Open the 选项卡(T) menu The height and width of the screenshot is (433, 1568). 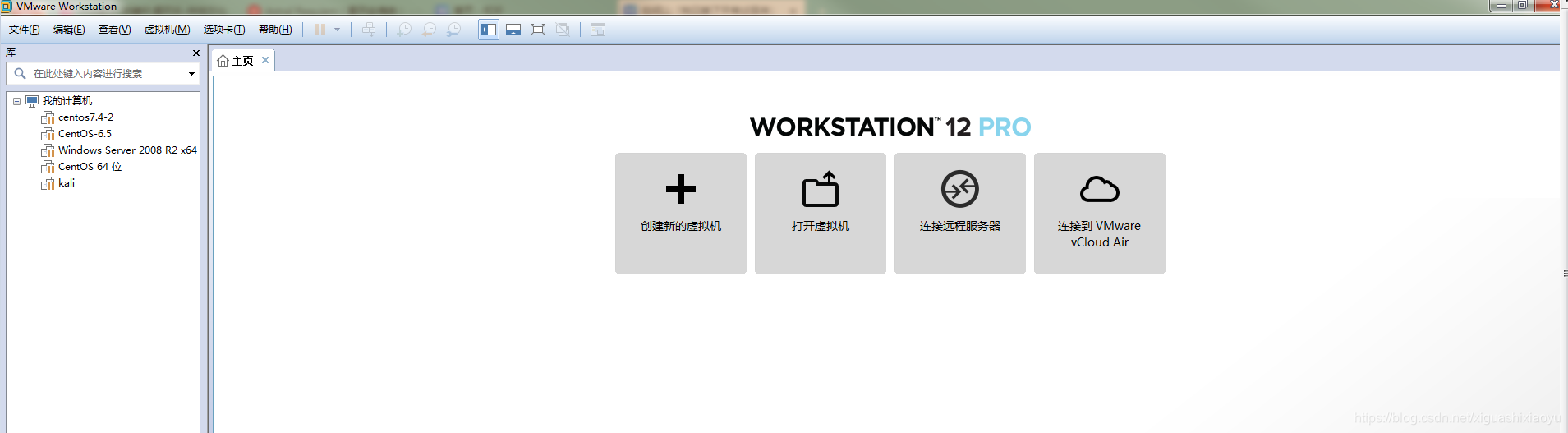coord(224,30)
